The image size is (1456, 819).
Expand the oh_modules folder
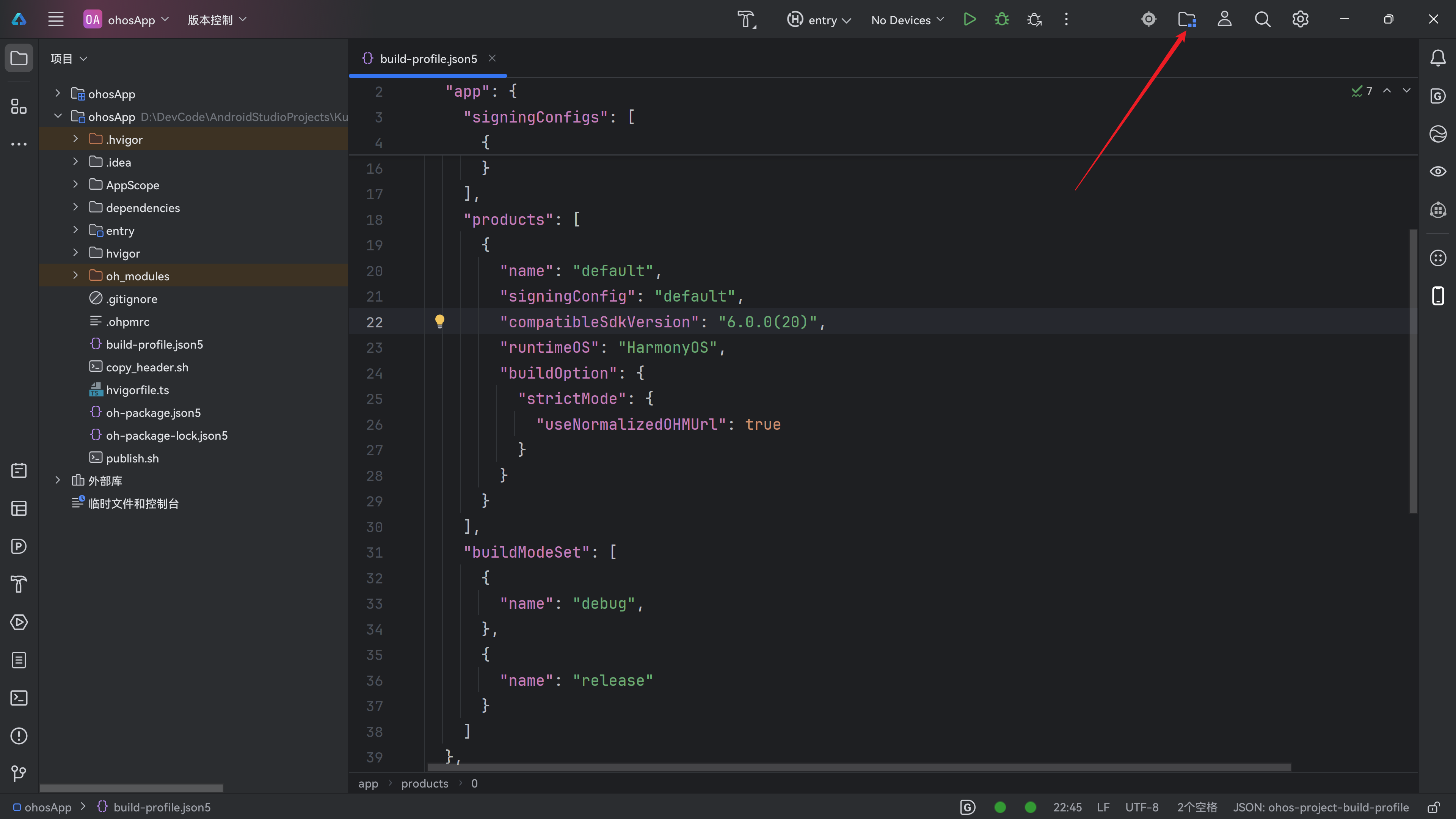click(x=75, y=275)
